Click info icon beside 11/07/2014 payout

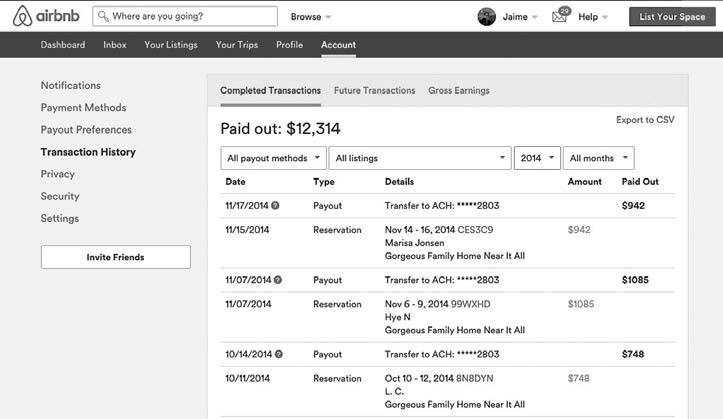(276, 280)
